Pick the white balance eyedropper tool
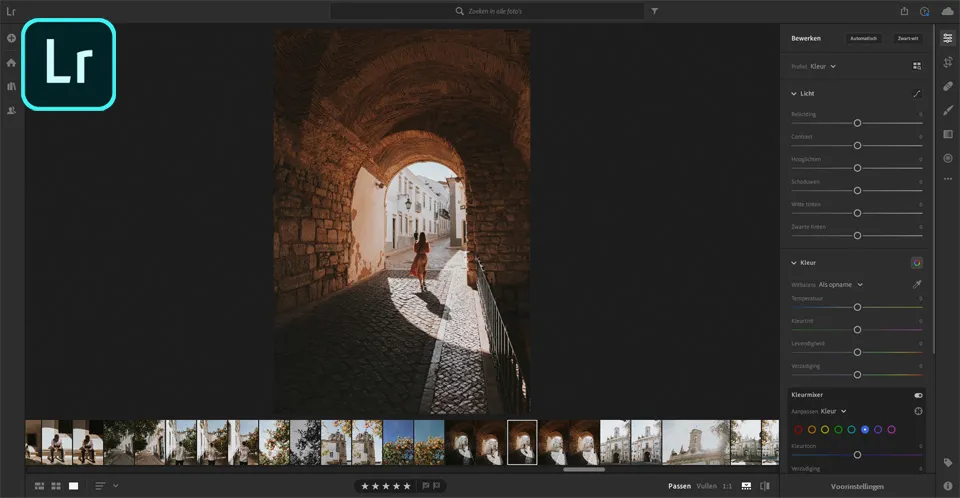Viewport: 960px width, 498px height. point(917,284)
